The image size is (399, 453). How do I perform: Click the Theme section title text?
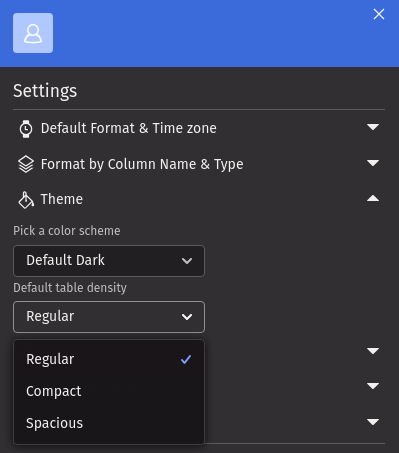tap(62, 199)
